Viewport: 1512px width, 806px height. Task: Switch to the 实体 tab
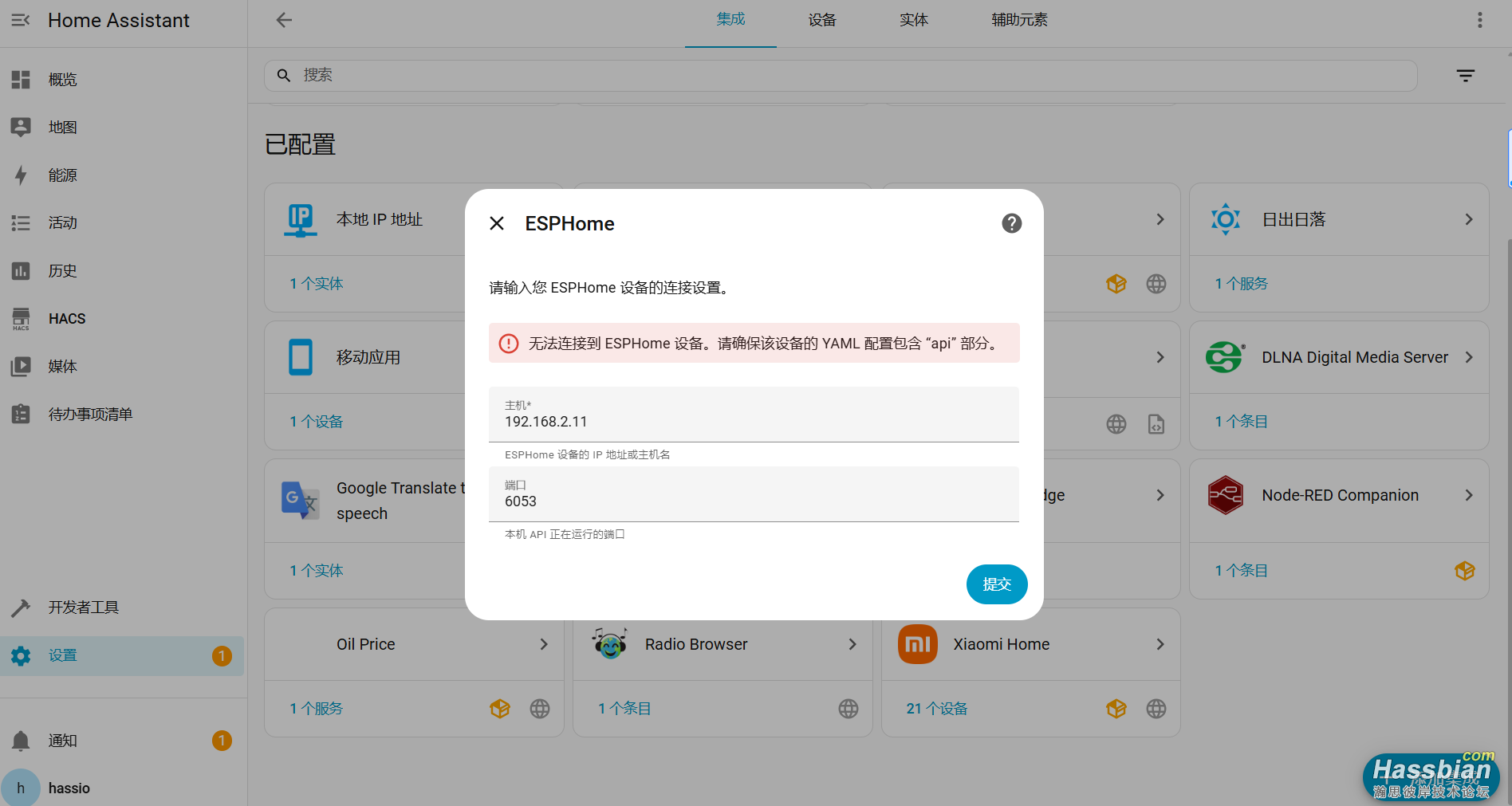click(913, 20)
